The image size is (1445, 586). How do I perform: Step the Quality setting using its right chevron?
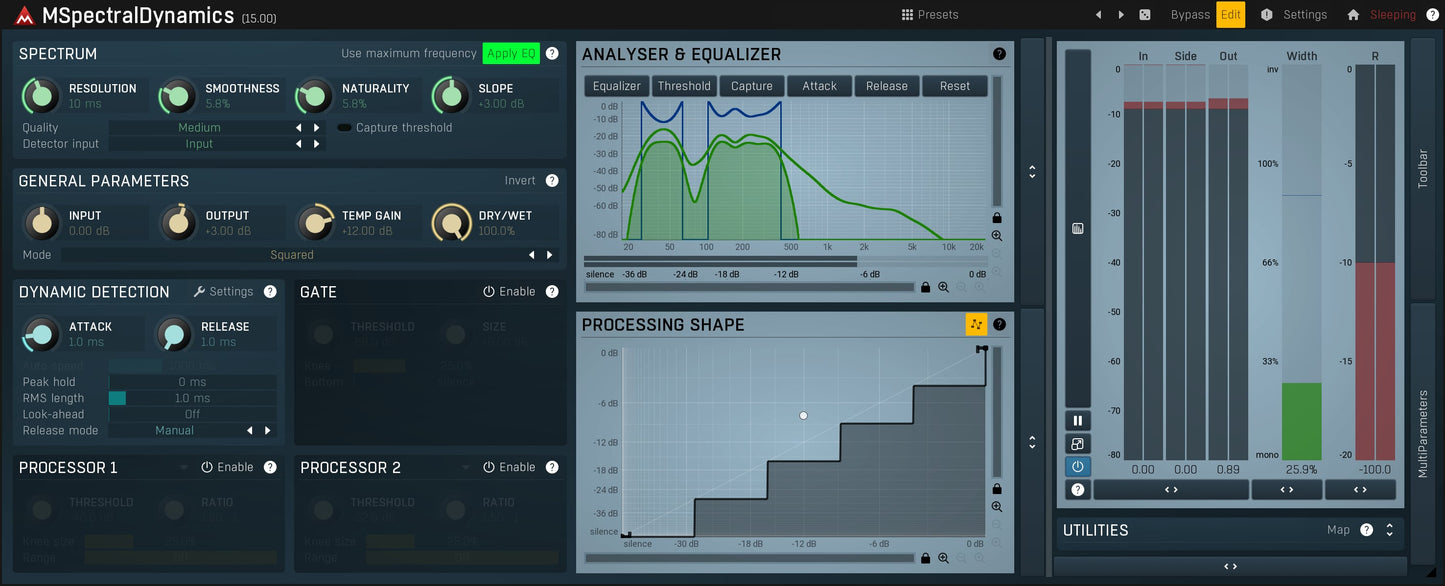click(x=317, y=127)
